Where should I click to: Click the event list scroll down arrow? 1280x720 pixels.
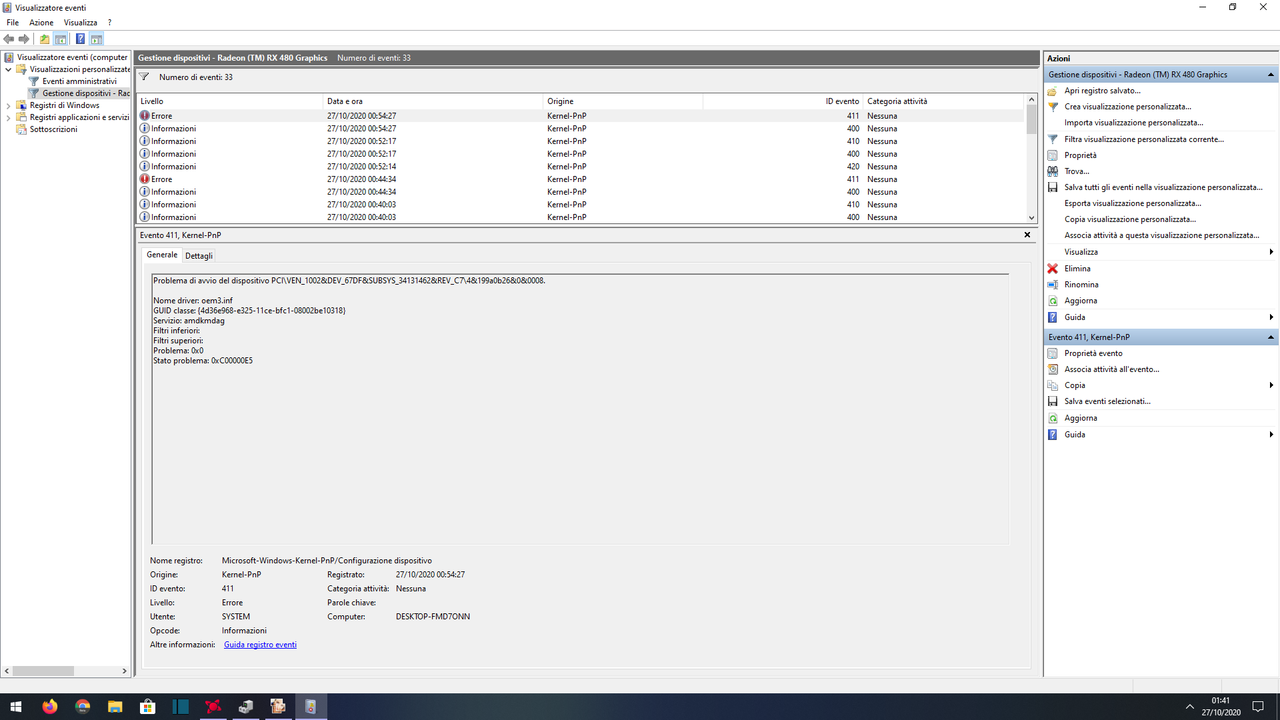pyautogui.click(x=1032, y=217)
